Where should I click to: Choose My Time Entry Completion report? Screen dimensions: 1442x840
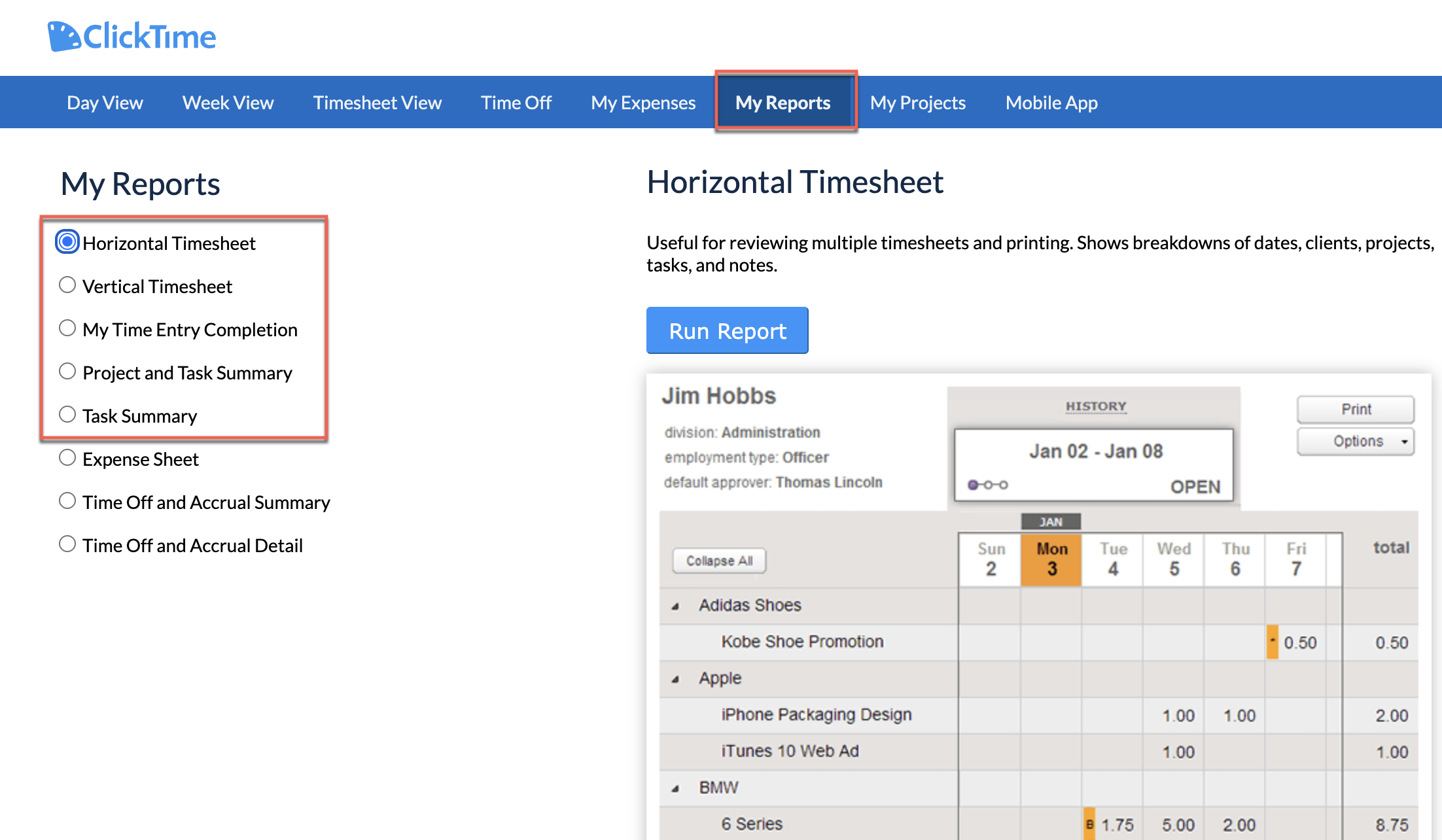click(67, 328)
